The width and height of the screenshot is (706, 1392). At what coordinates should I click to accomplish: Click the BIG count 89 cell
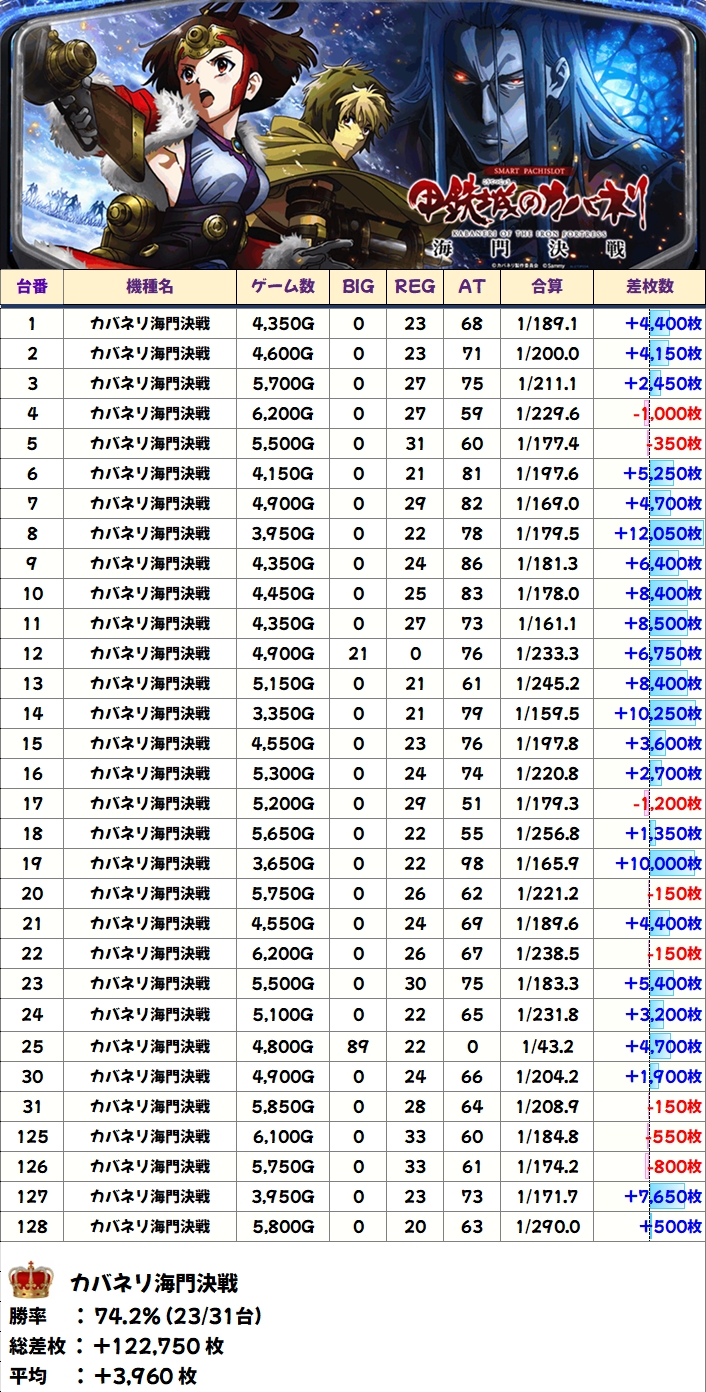[x=358, y=1046]
